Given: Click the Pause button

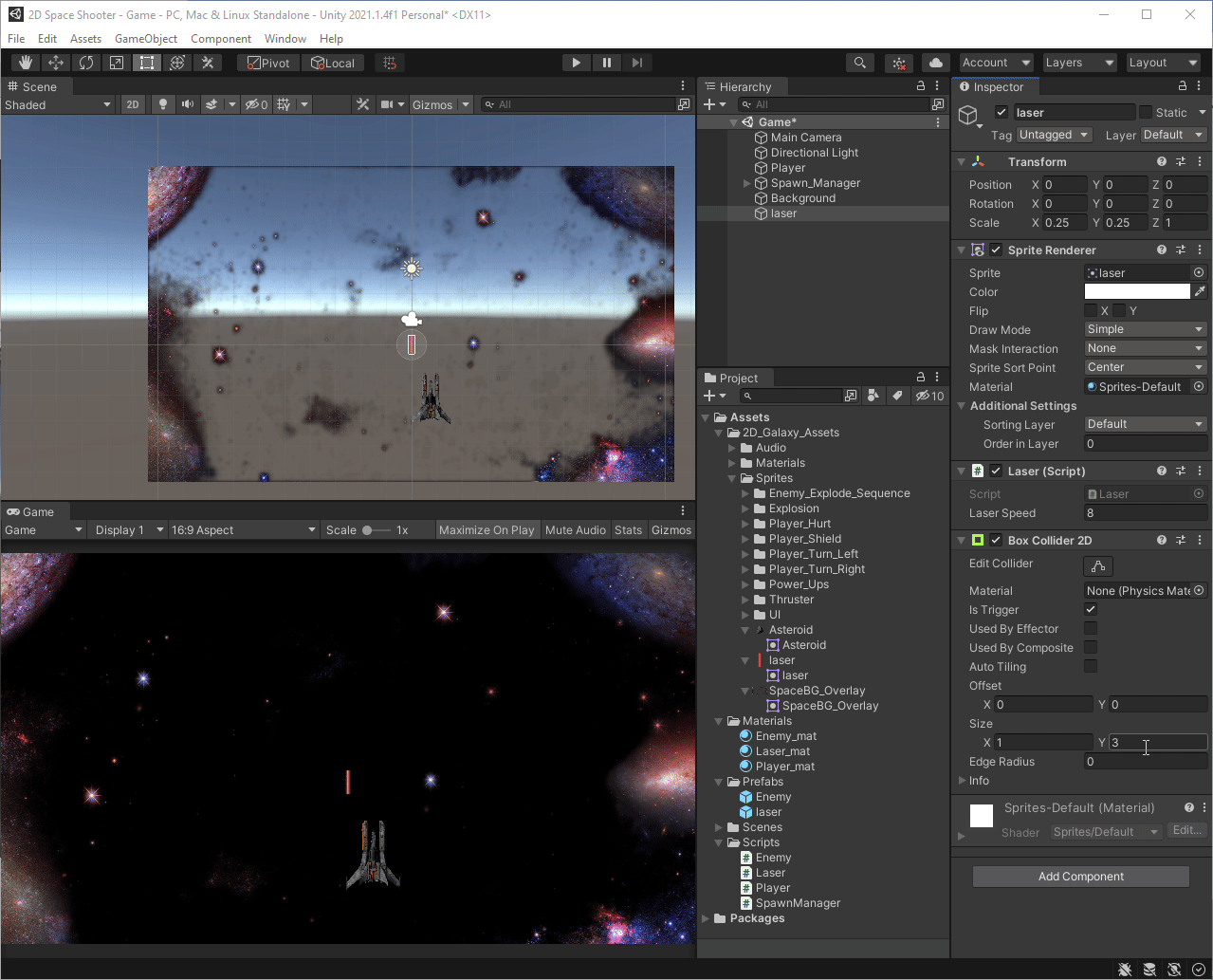Looking at the screenshot, I should click(606, 63).
